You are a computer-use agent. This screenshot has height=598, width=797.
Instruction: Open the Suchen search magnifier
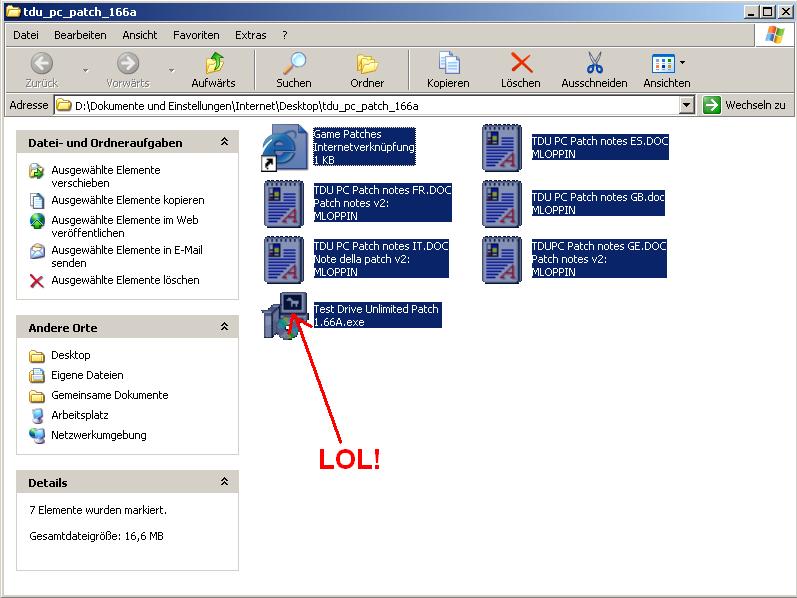tap(294, 64)
